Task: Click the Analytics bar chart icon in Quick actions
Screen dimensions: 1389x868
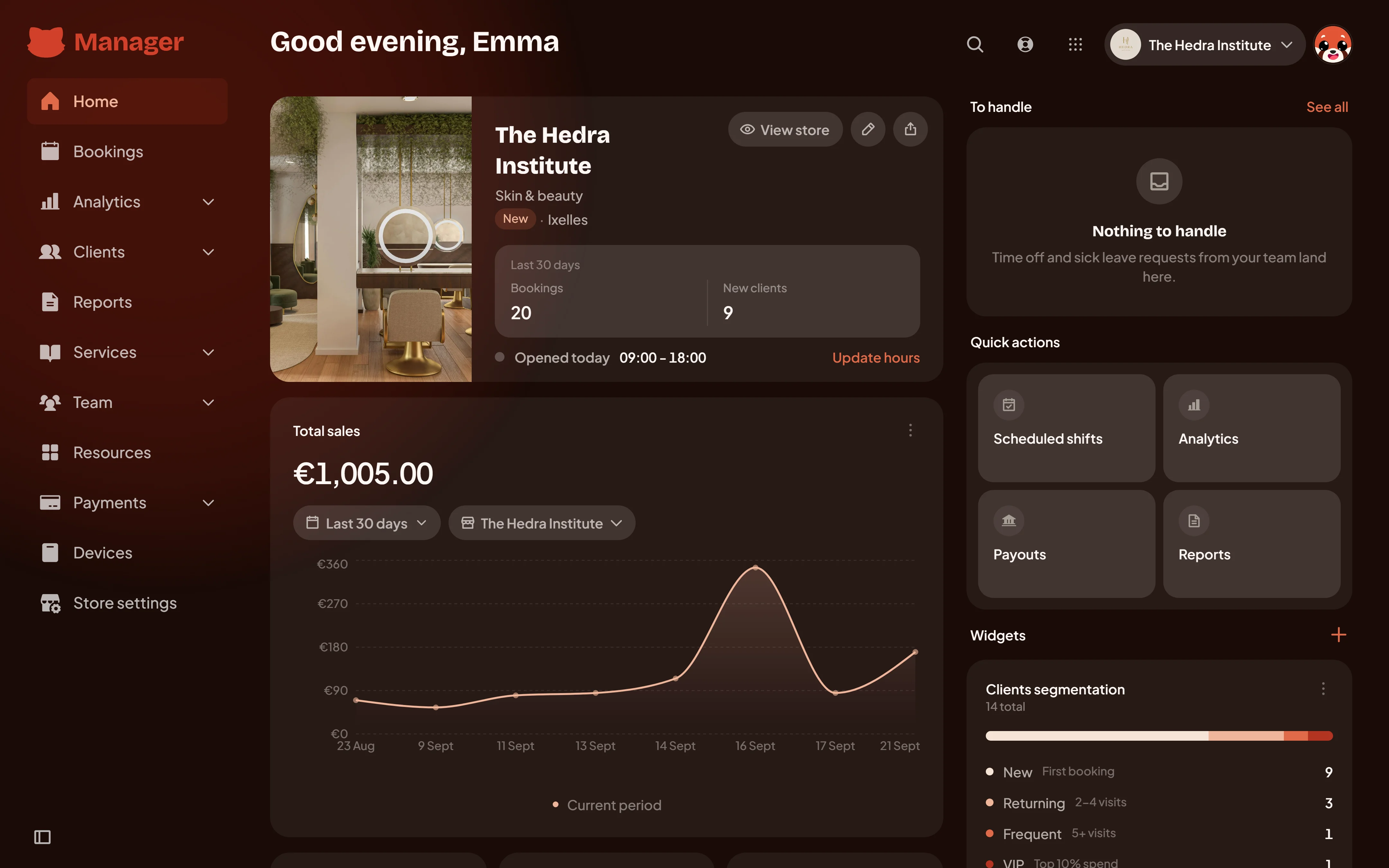Action: coord(1193,405)
